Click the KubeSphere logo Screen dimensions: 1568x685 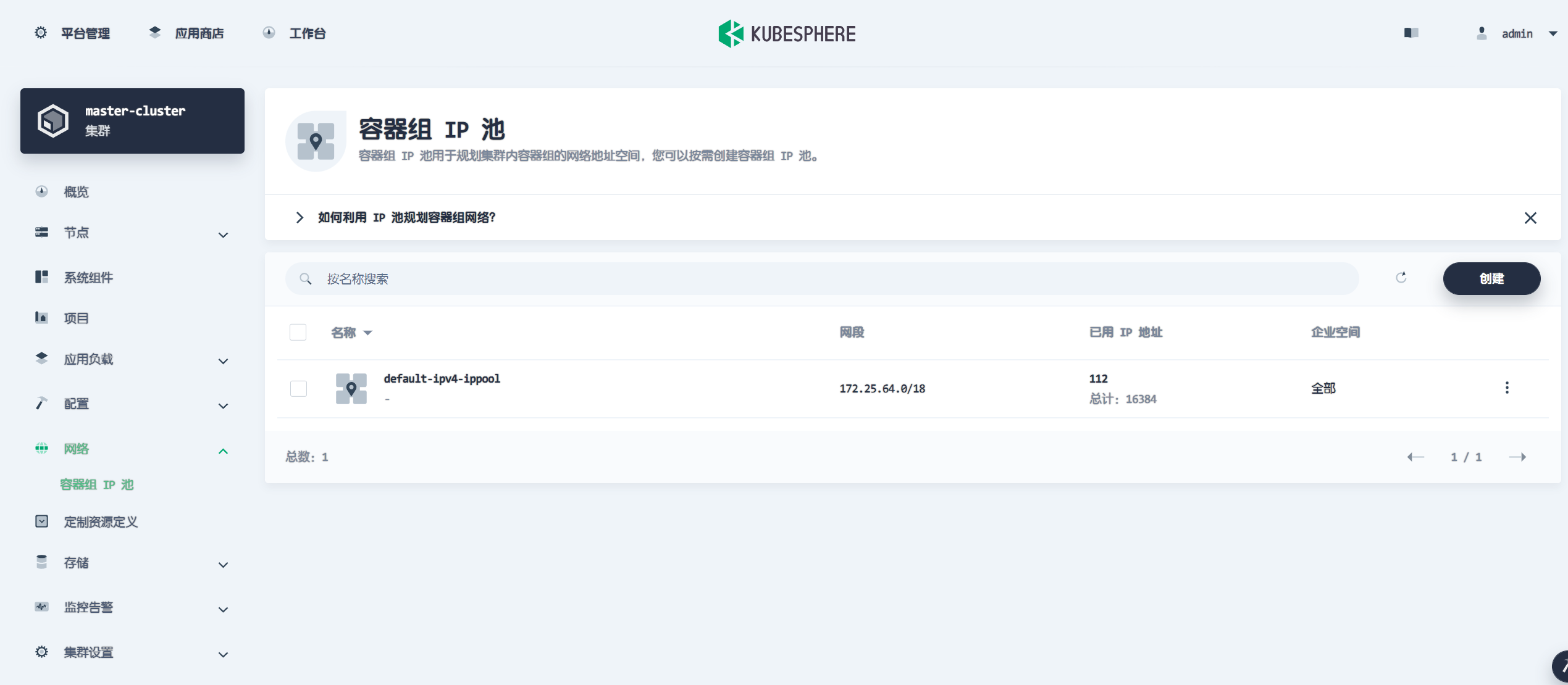point(786,33)
